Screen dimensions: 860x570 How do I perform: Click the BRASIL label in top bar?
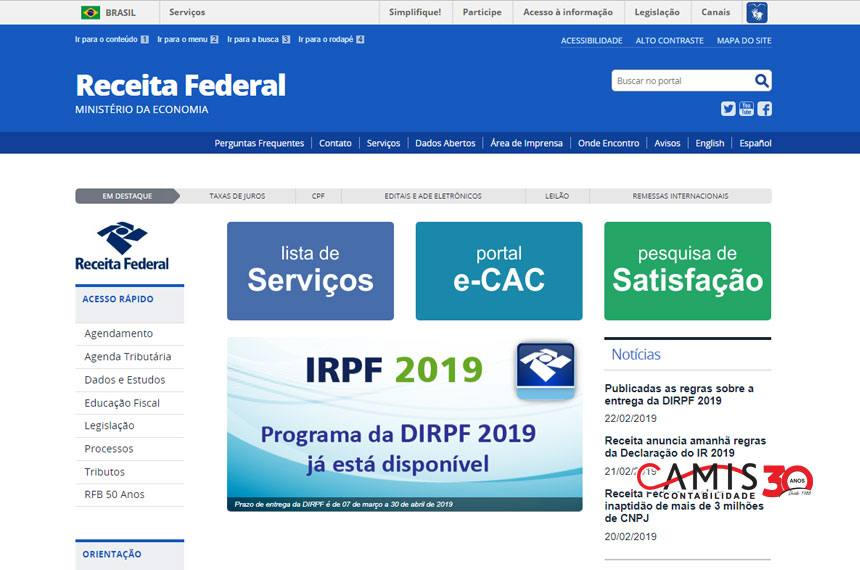(x=120, y=13)
